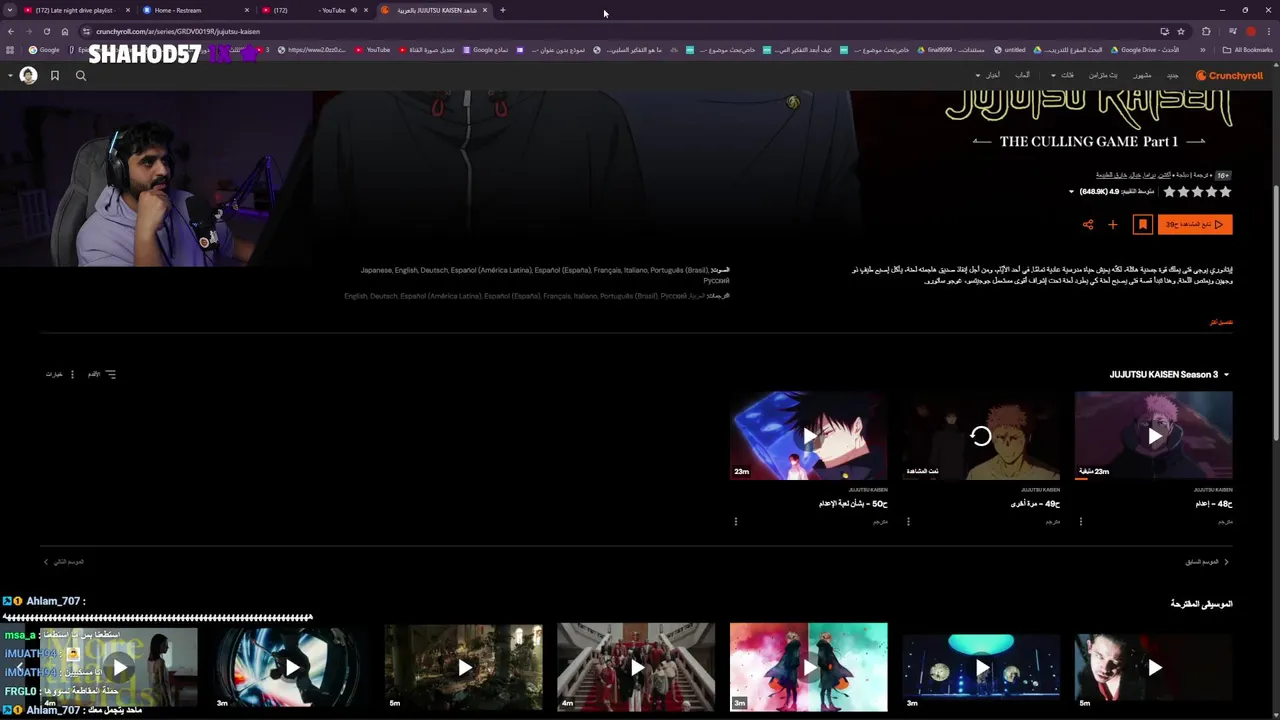Show more bookmarks with the chevron

coord(1203,50)
